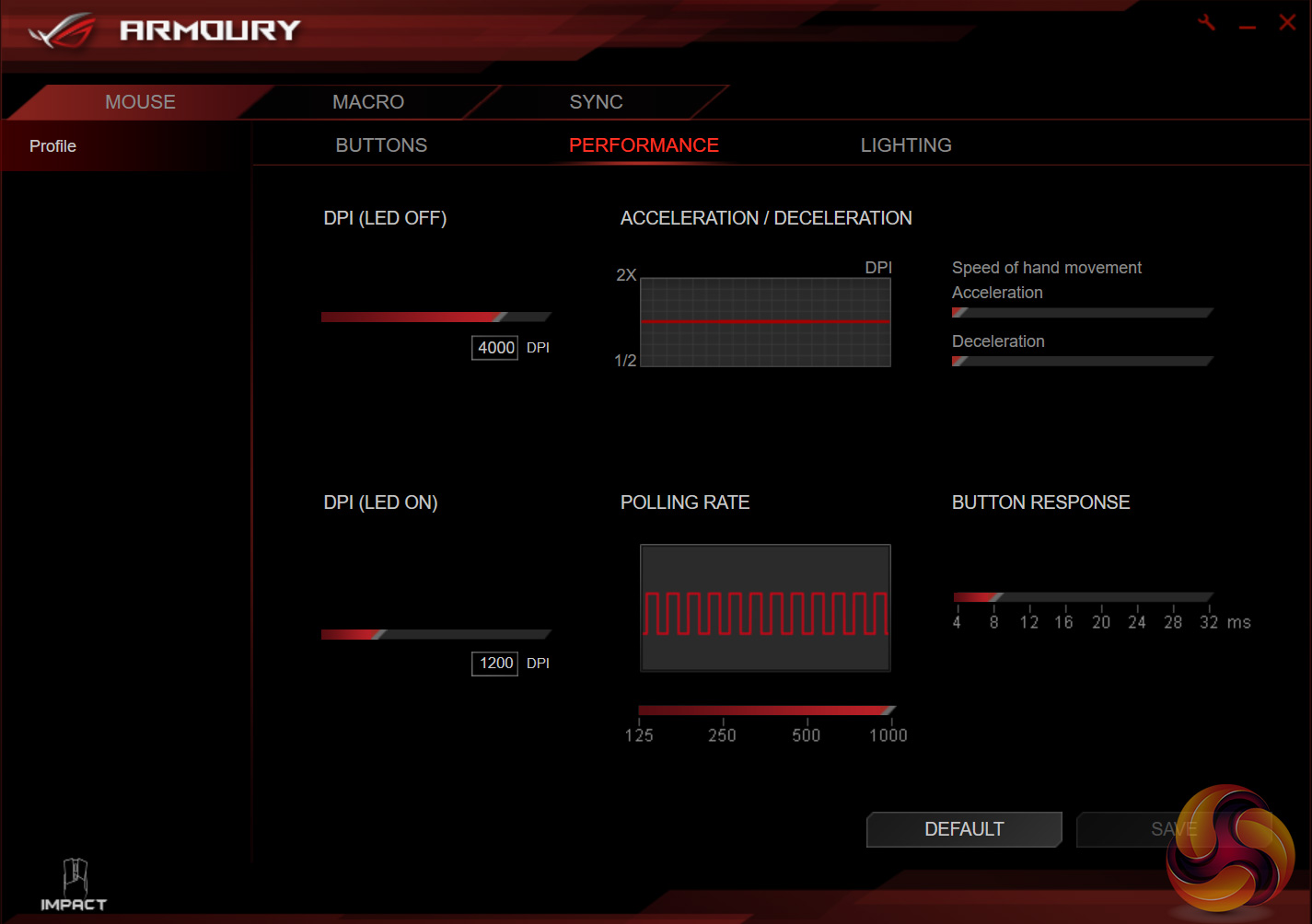1312x924 pixels.
Task: Click the 500 polling rate label
Action: [x=807, y=735]
